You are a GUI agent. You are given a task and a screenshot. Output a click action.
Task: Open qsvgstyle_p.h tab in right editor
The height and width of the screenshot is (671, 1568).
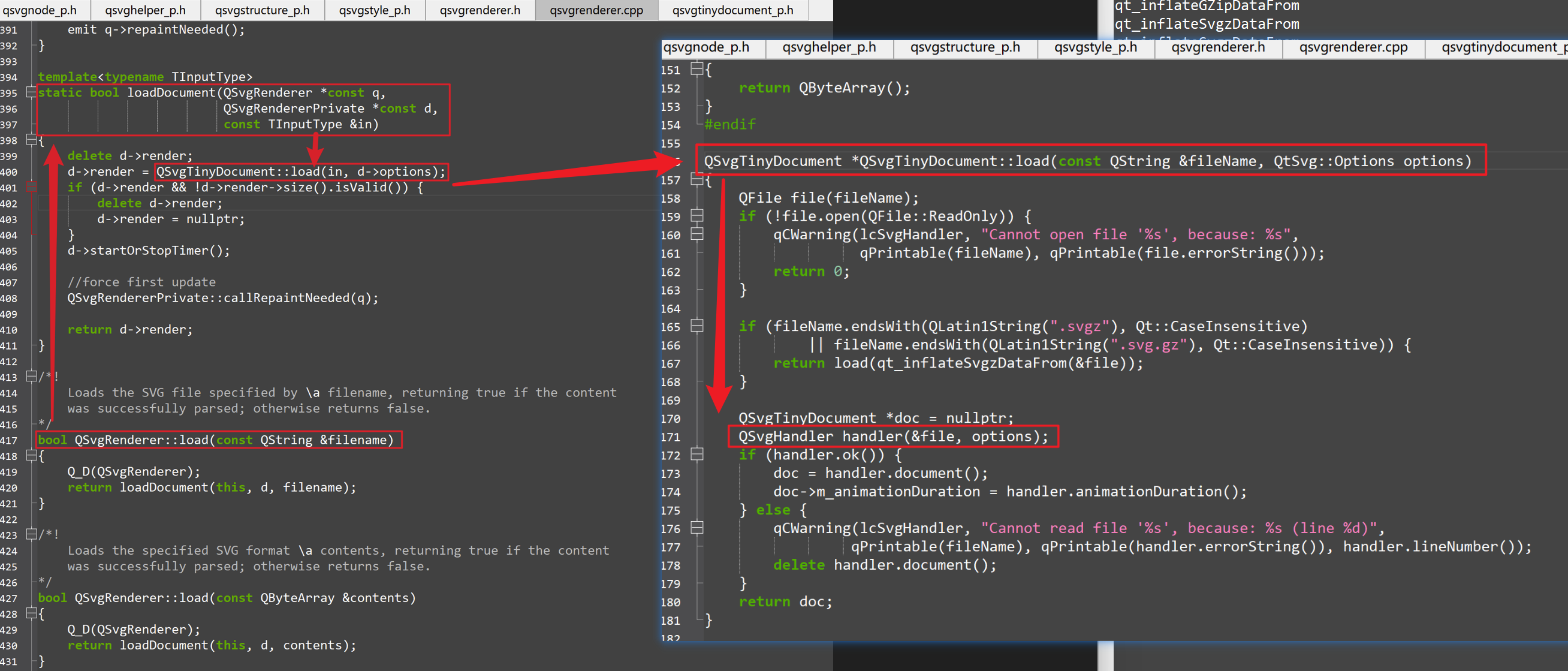tap(1095, 47)
